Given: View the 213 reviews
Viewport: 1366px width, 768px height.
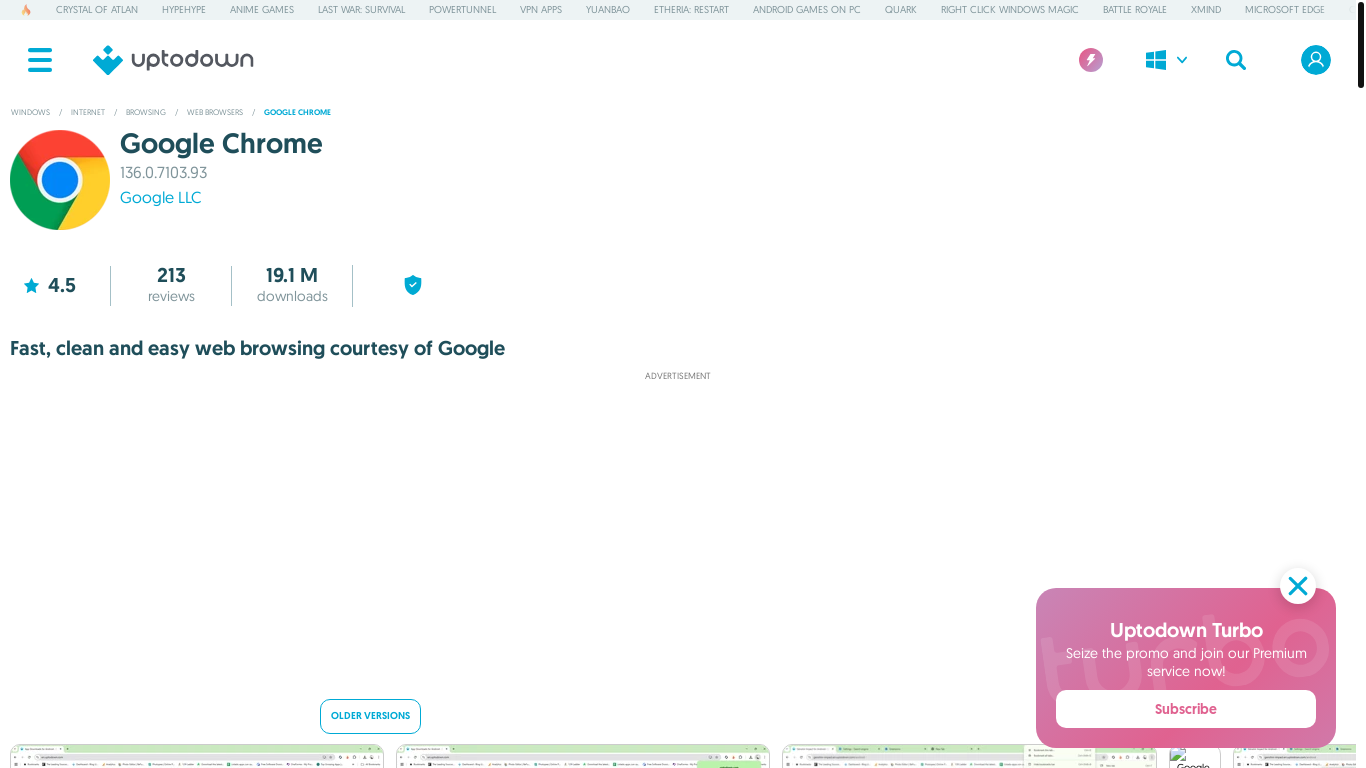Looking at the screenshot, I should (x=171, y=285).
